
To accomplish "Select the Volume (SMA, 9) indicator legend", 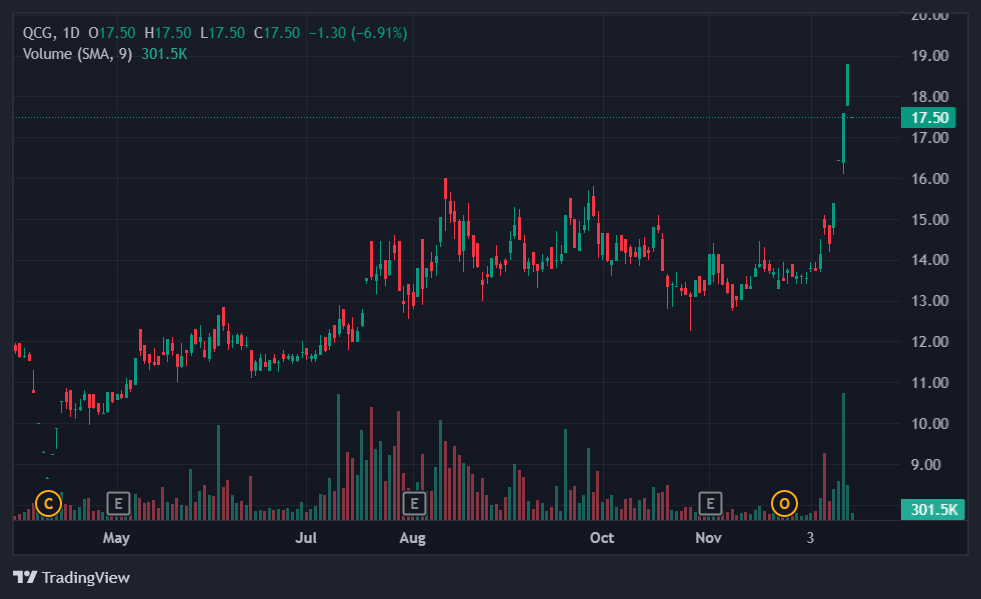I will tap(78, 54).
